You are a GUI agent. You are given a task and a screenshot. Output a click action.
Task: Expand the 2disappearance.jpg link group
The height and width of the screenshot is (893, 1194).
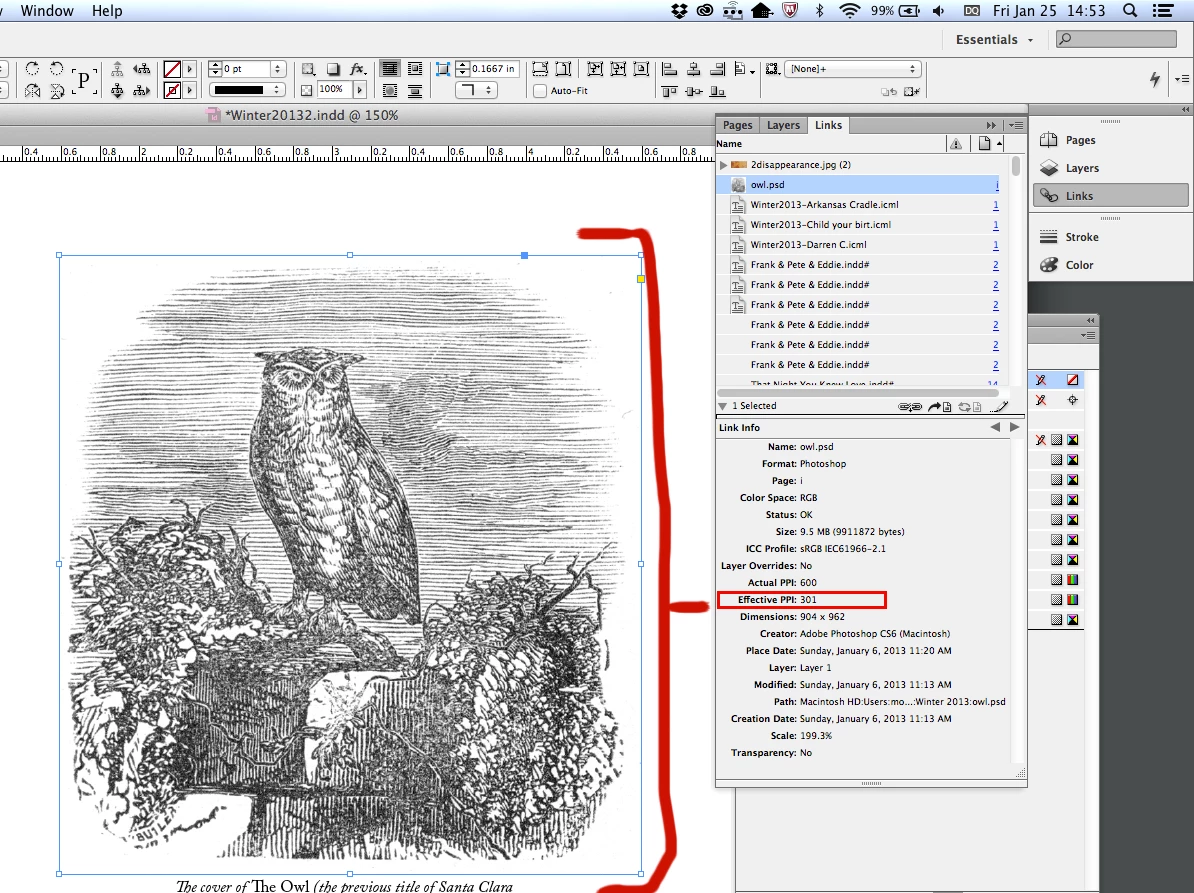tap(723, 164)
